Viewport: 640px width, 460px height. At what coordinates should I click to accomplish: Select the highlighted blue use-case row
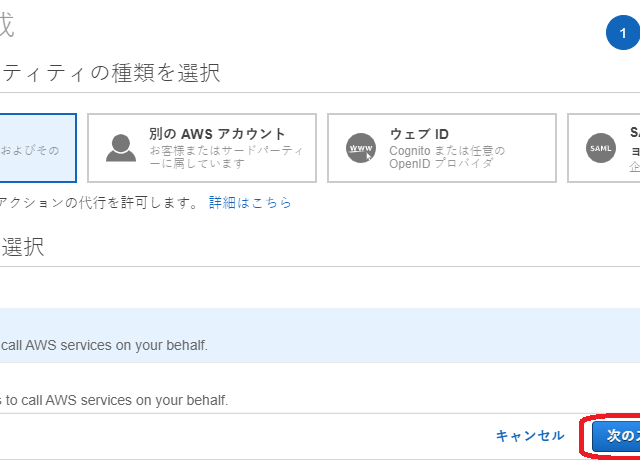[300, 335]
